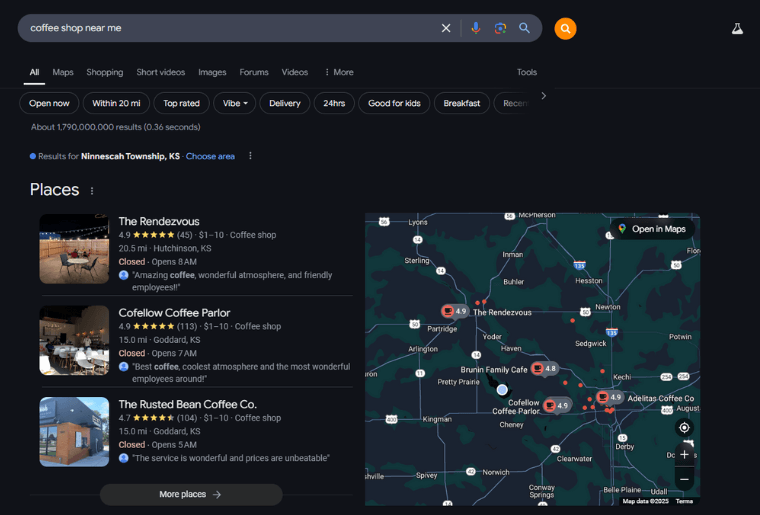Viewport: 760px width, 515px height.
Task: Open Search Labs flask icon
Action: pos(737,29)
